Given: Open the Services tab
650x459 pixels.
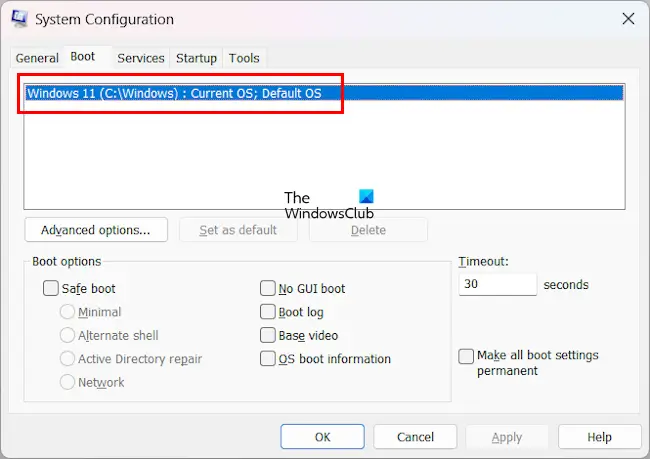Looking at the screenshot, I should tap(141, 58).
